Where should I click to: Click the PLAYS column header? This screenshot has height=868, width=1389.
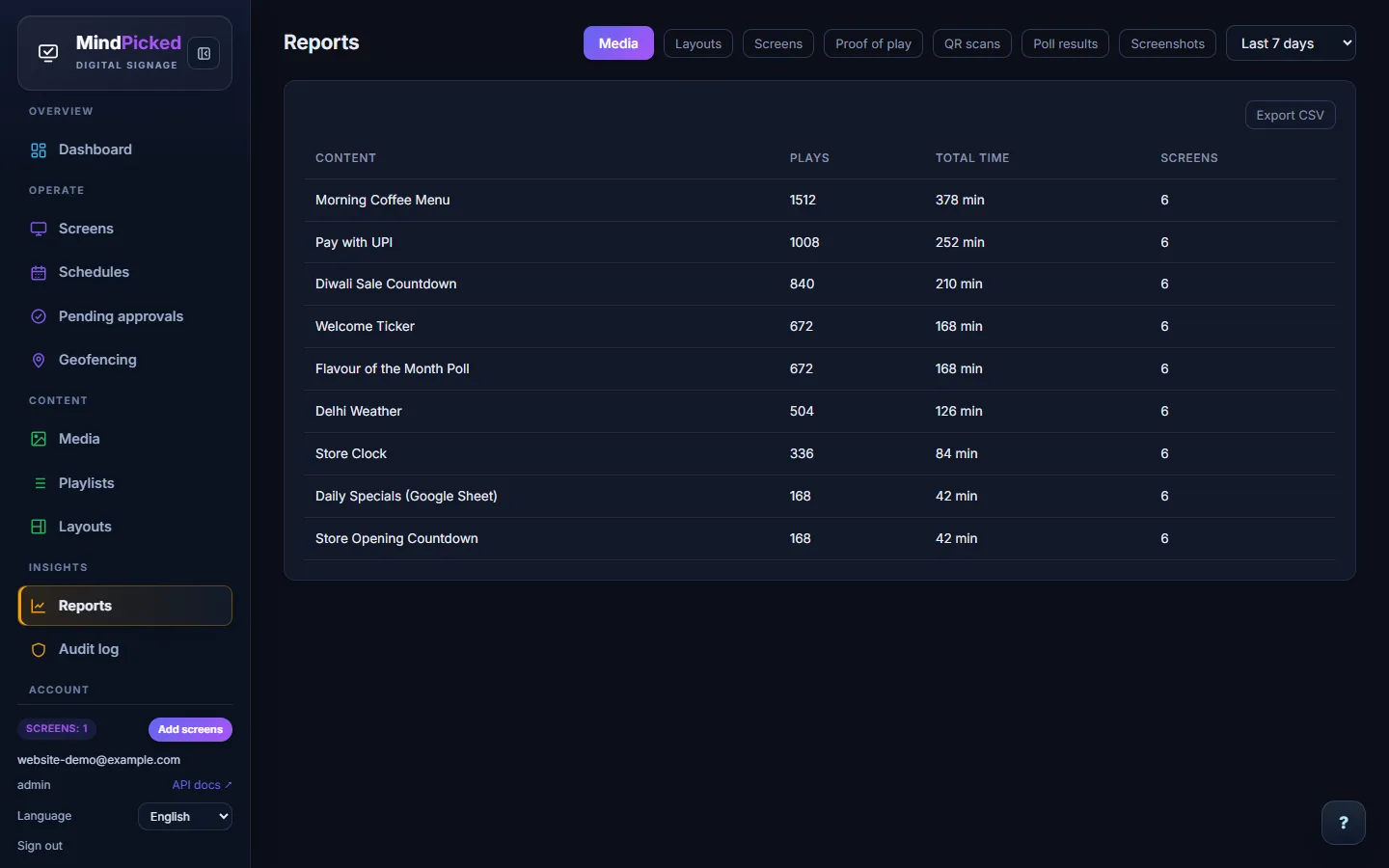click(809, 158)
